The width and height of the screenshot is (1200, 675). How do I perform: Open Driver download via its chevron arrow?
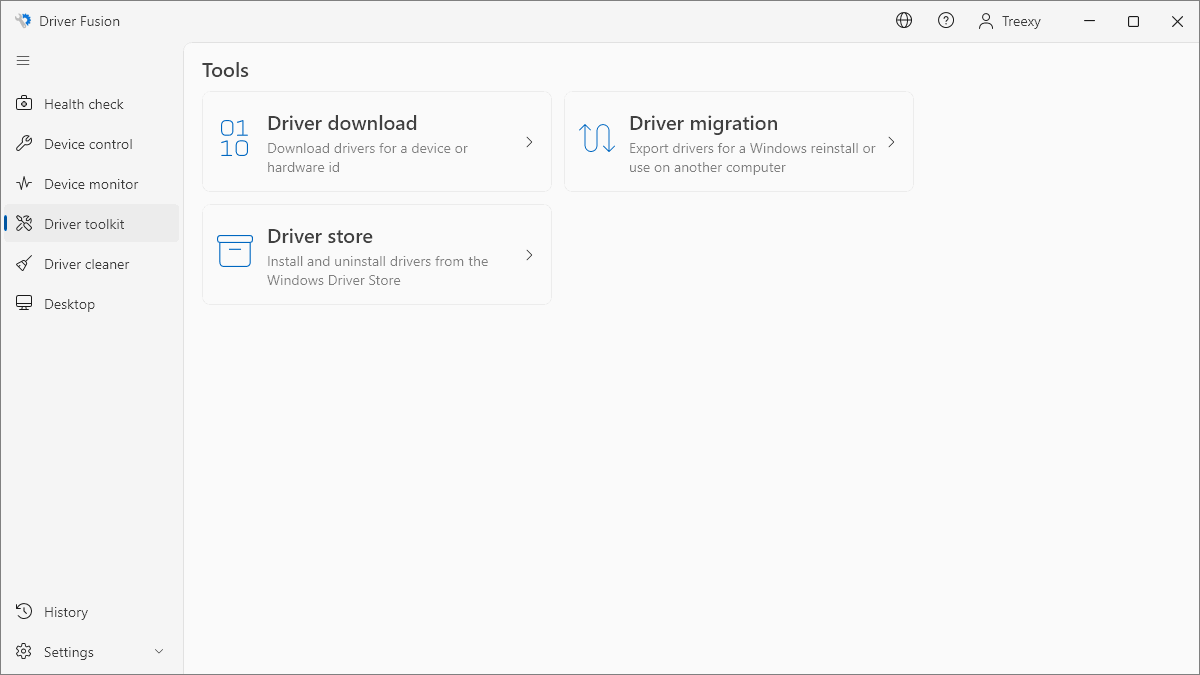click(529, 142)
